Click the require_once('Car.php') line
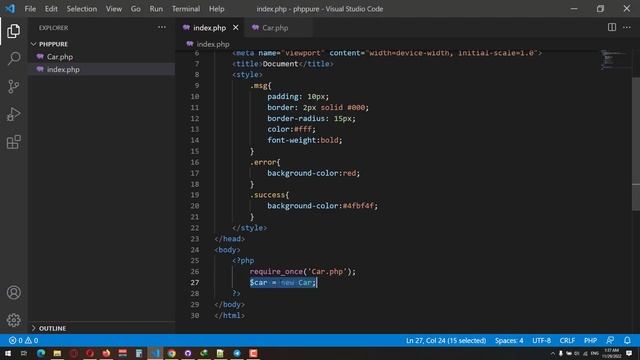Screen dimensions: 640x360 [x=302, y=271]
